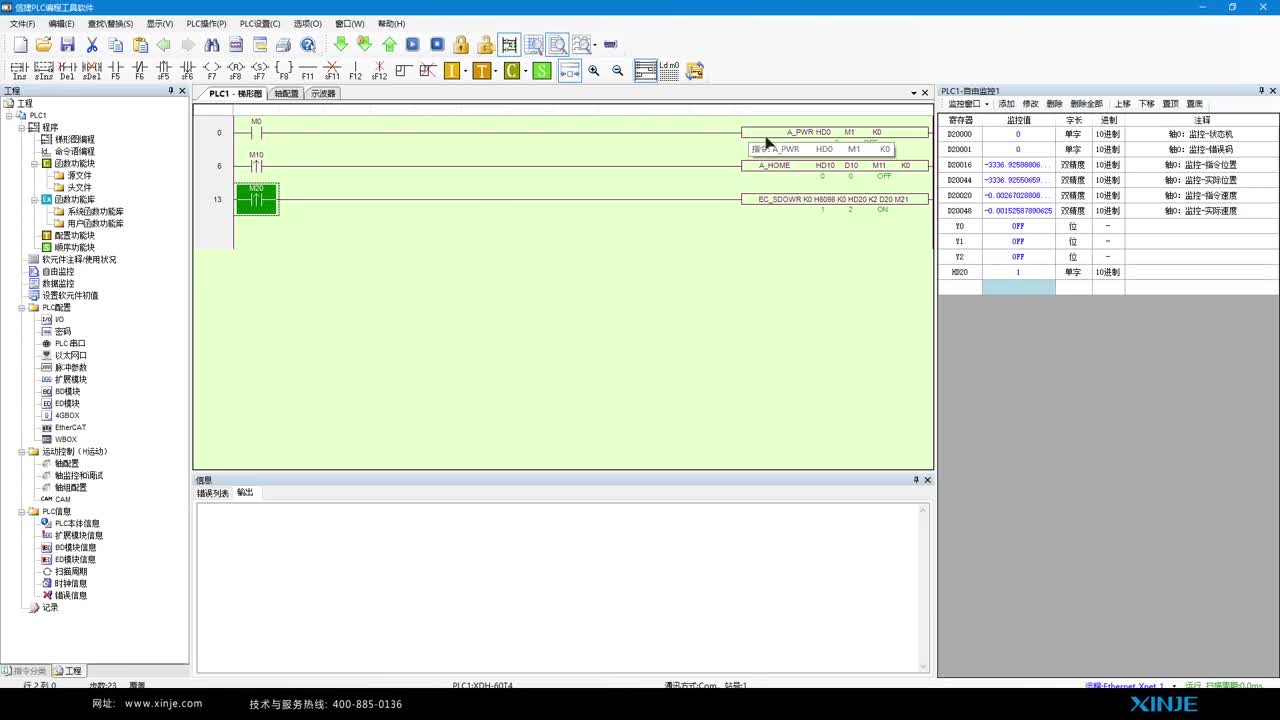This screenshot has width=1280, height=720.
Task: Click the Cut scissors icon
Action: click(91, 45)
